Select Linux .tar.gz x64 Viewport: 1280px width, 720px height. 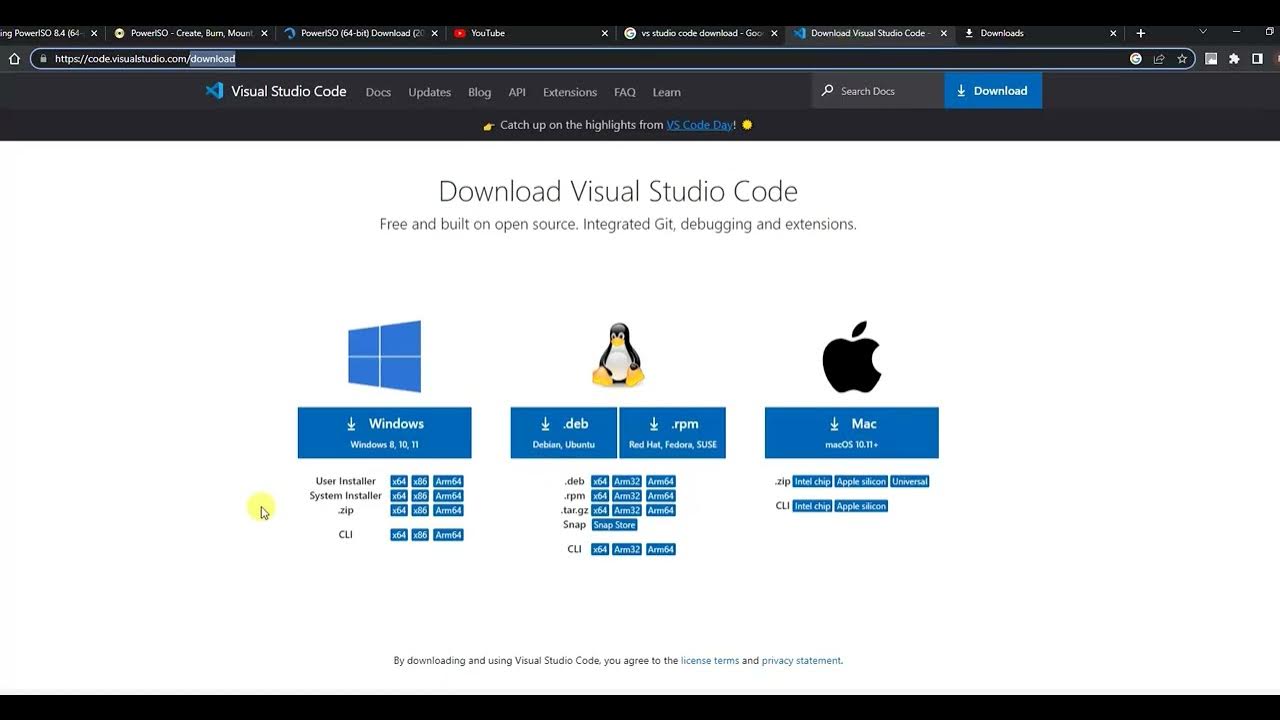point(600,510)
